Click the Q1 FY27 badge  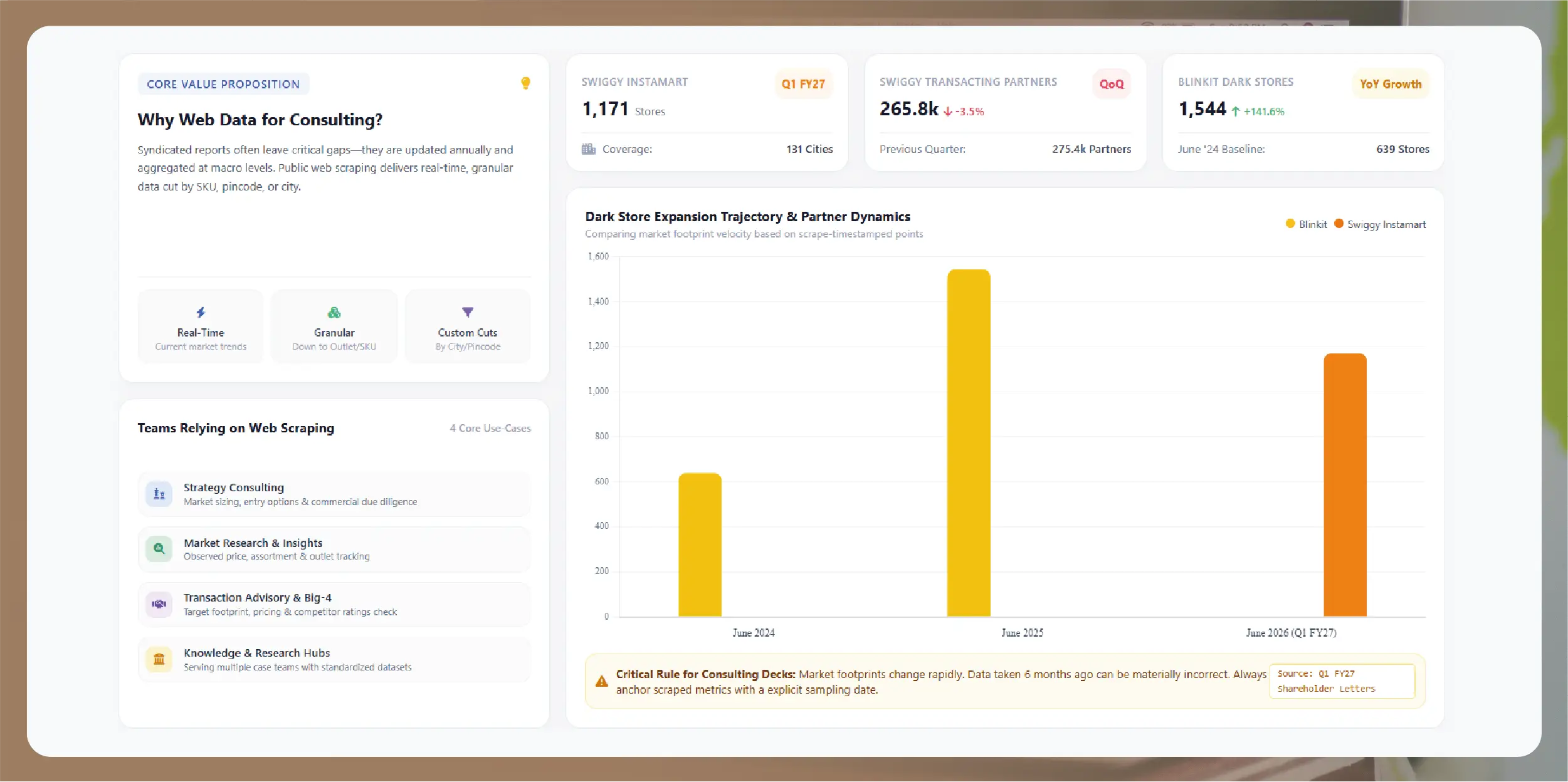[x=803, y=84]
